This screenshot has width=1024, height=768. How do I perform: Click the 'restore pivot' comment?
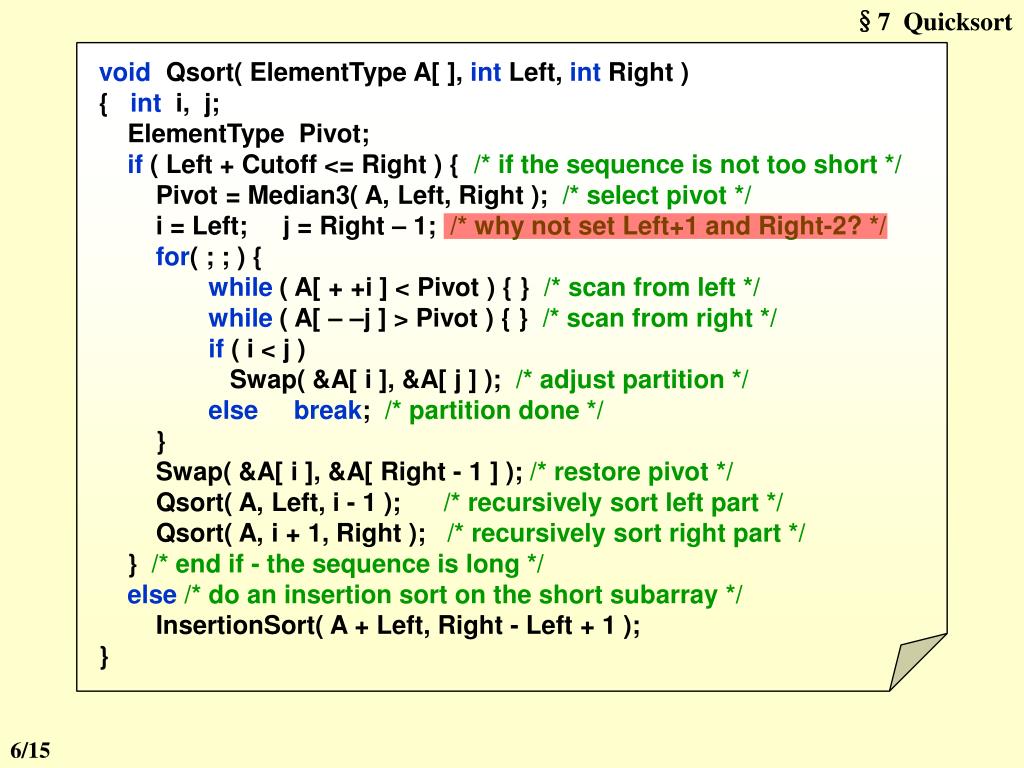(x=632, y=472)
